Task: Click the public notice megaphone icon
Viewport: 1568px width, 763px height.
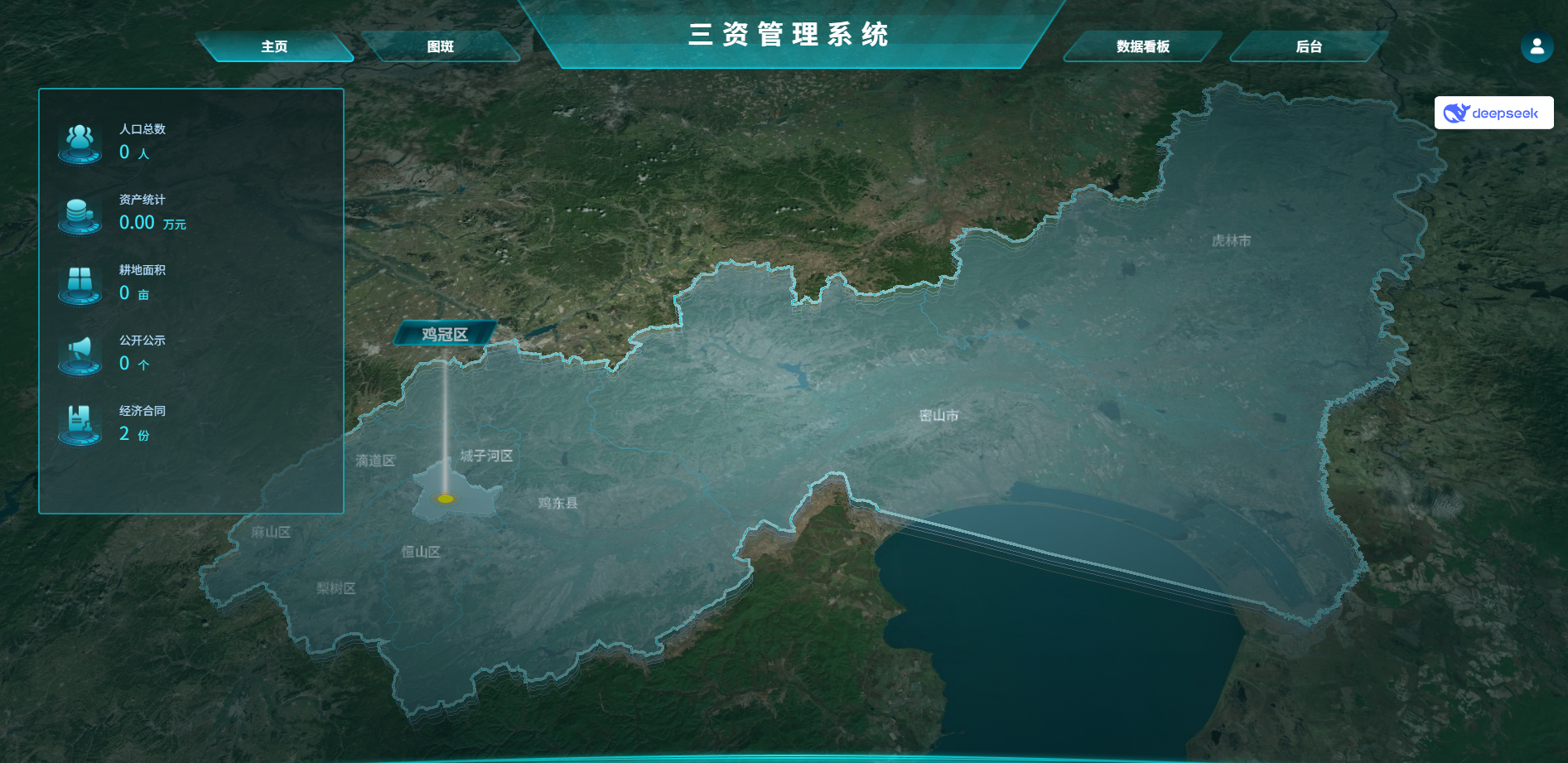Action: coord(80,355)
